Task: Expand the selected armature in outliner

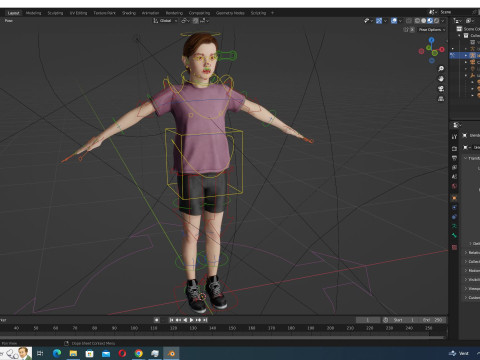Action: [466, 55]
